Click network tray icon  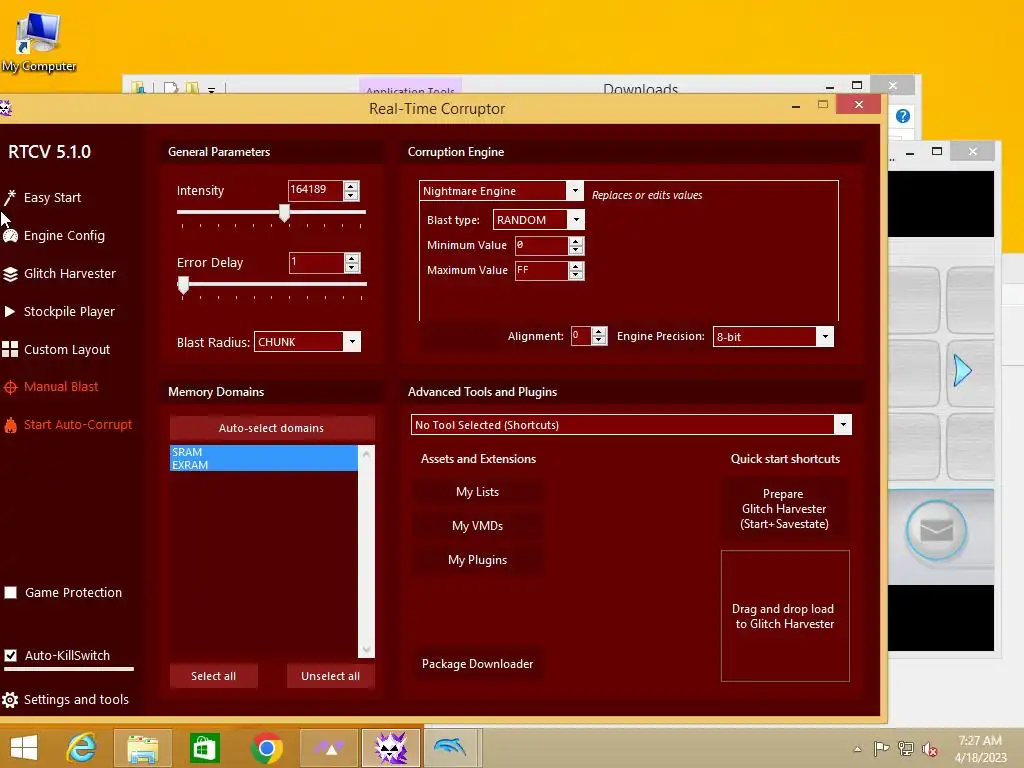(906, 748)
